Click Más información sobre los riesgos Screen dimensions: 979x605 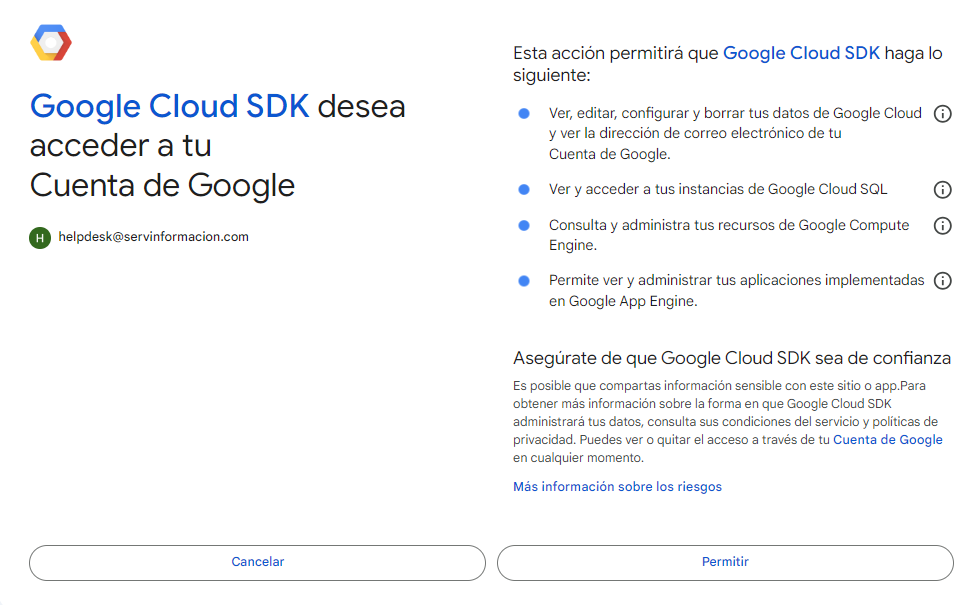(x=617, y=486)
